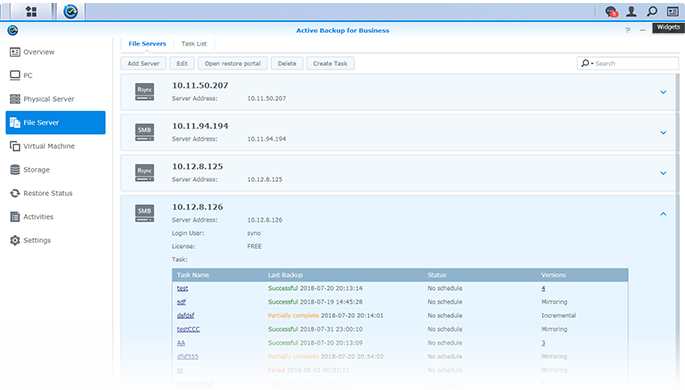Screen dimensions: 685x390
Task: Open the notifications chat icon
Action: coord(611,11)
